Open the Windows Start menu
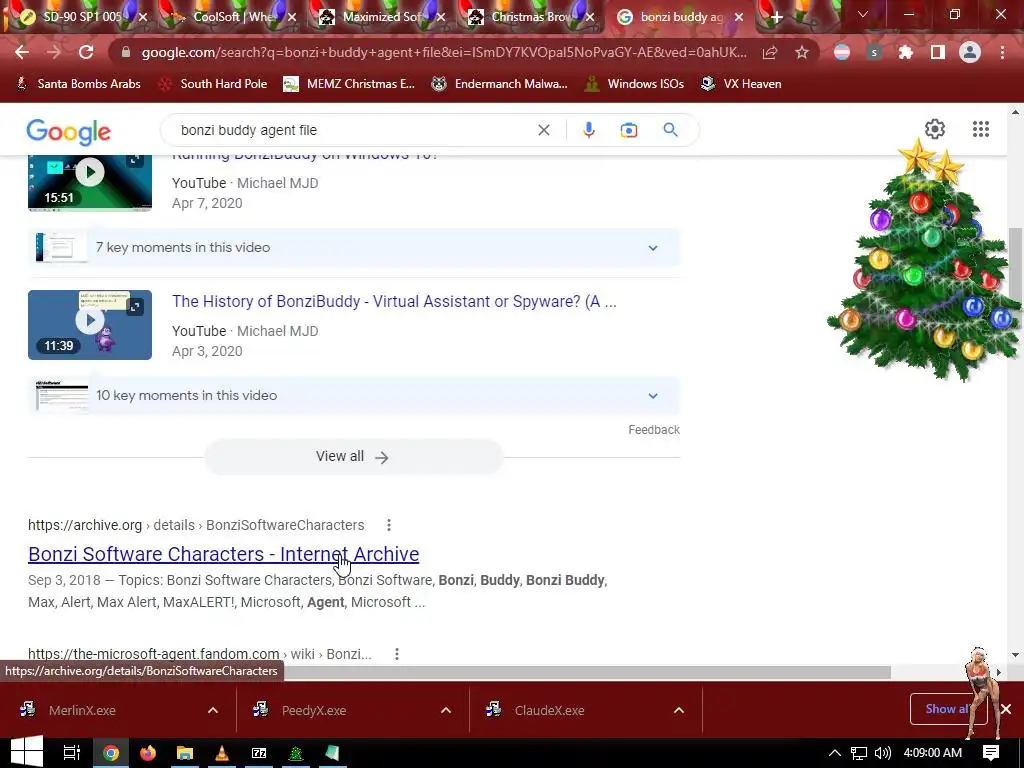This screenshot has width=1024, height=768. point(27,753)
